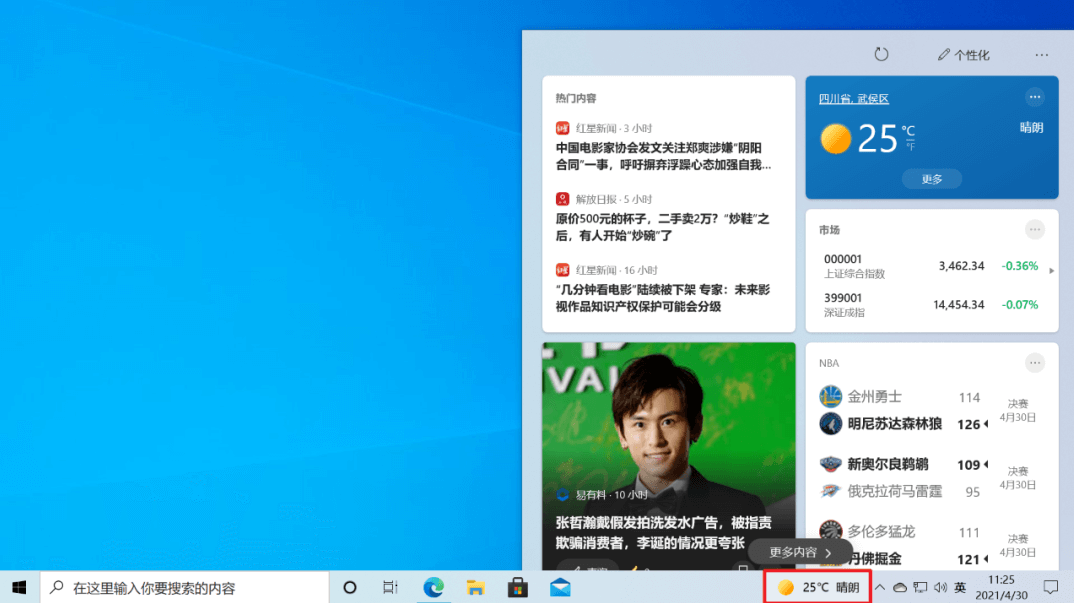This screenshot has height=603, width=1074.
Task: Expand hidden tray icons with the chevron
Action: [x=878, y=587]
